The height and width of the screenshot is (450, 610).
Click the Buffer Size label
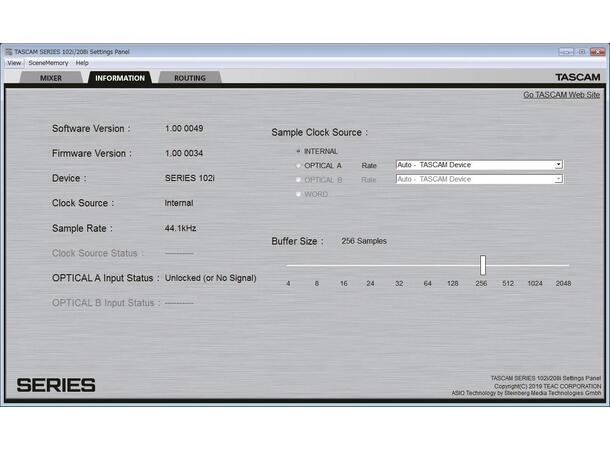[x=297, y=241]
